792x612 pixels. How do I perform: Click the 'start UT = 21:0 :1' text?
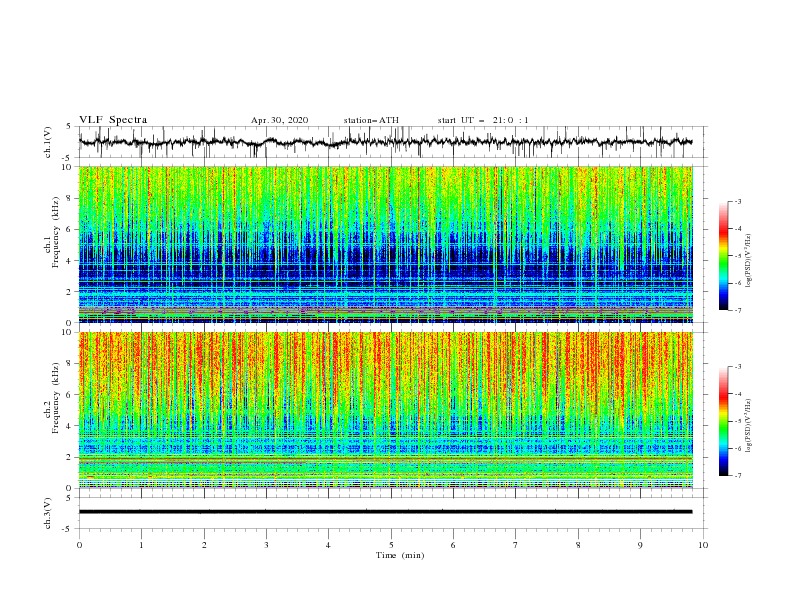[483, 120]
